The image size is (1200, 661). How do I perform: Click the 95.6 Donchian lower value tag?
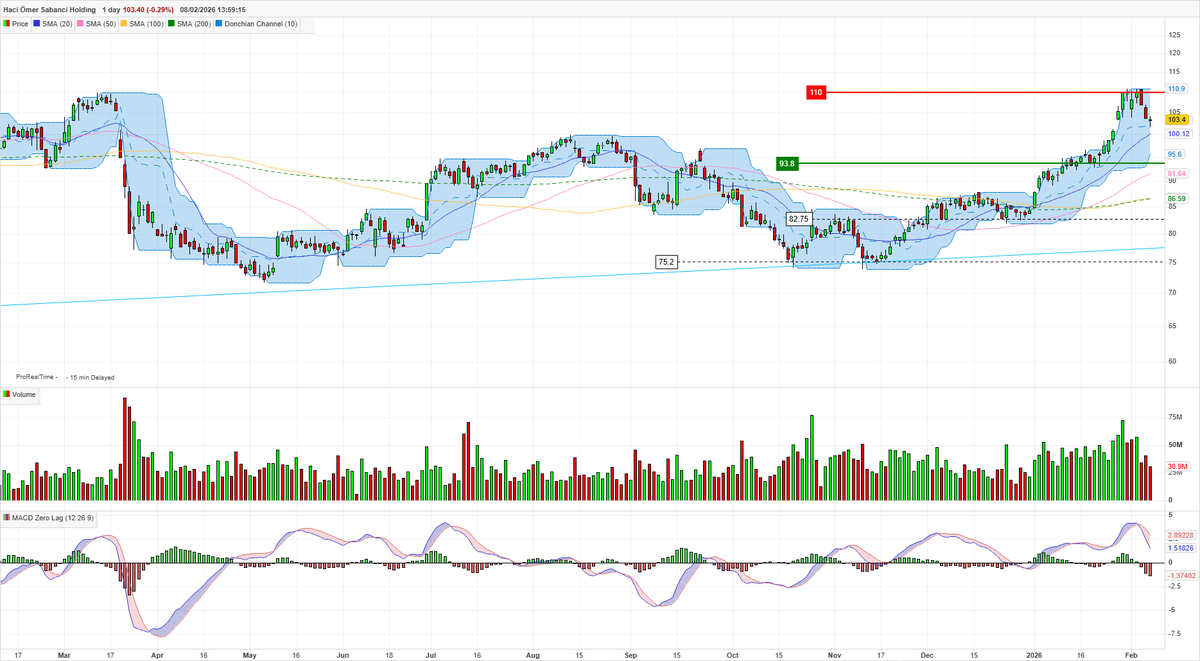click(x=1175, y=154)
